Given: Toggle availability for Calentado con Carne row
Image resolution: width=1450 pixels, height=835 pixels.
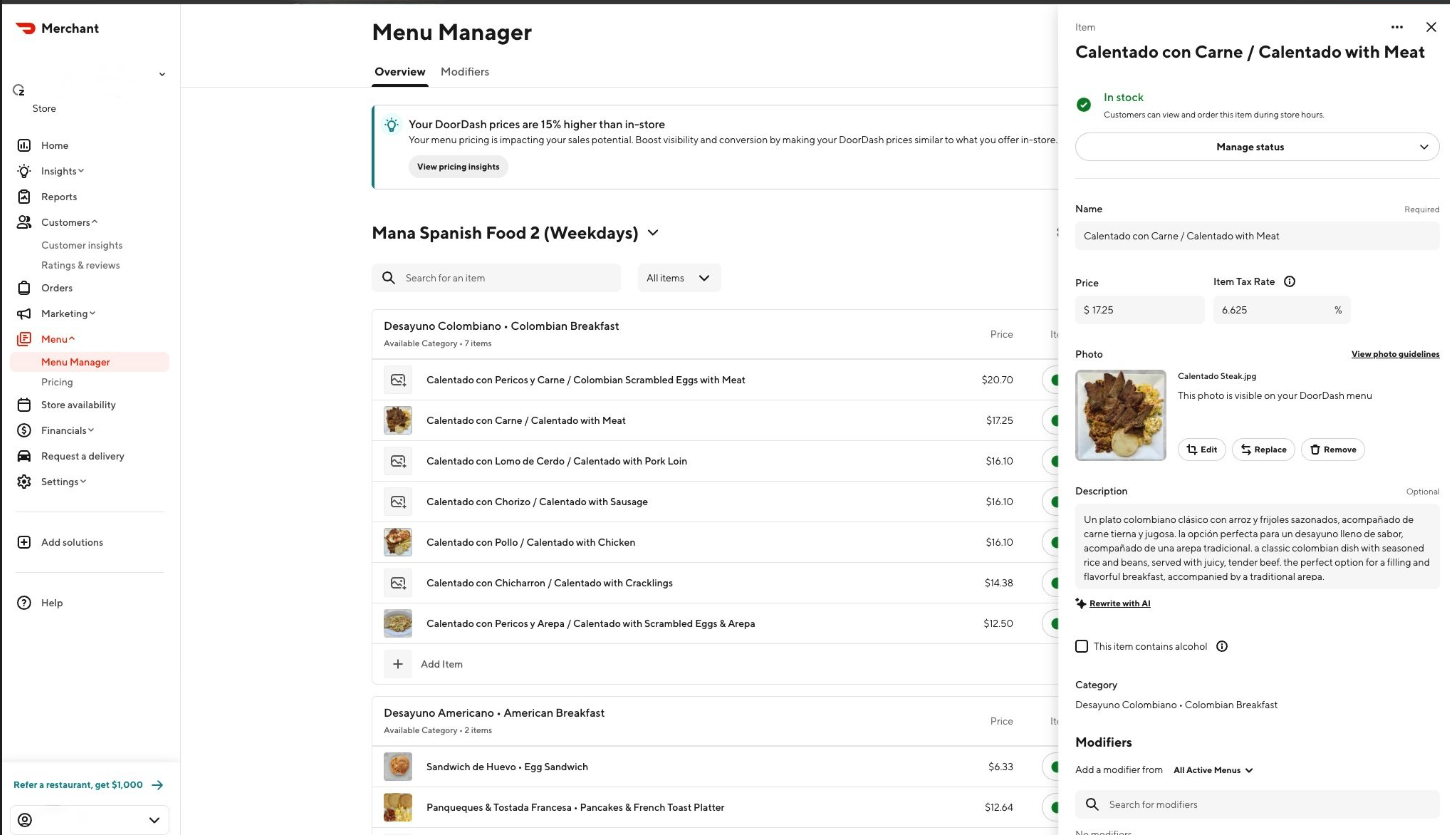Looking at the screenshot, I should [1050, 421].
